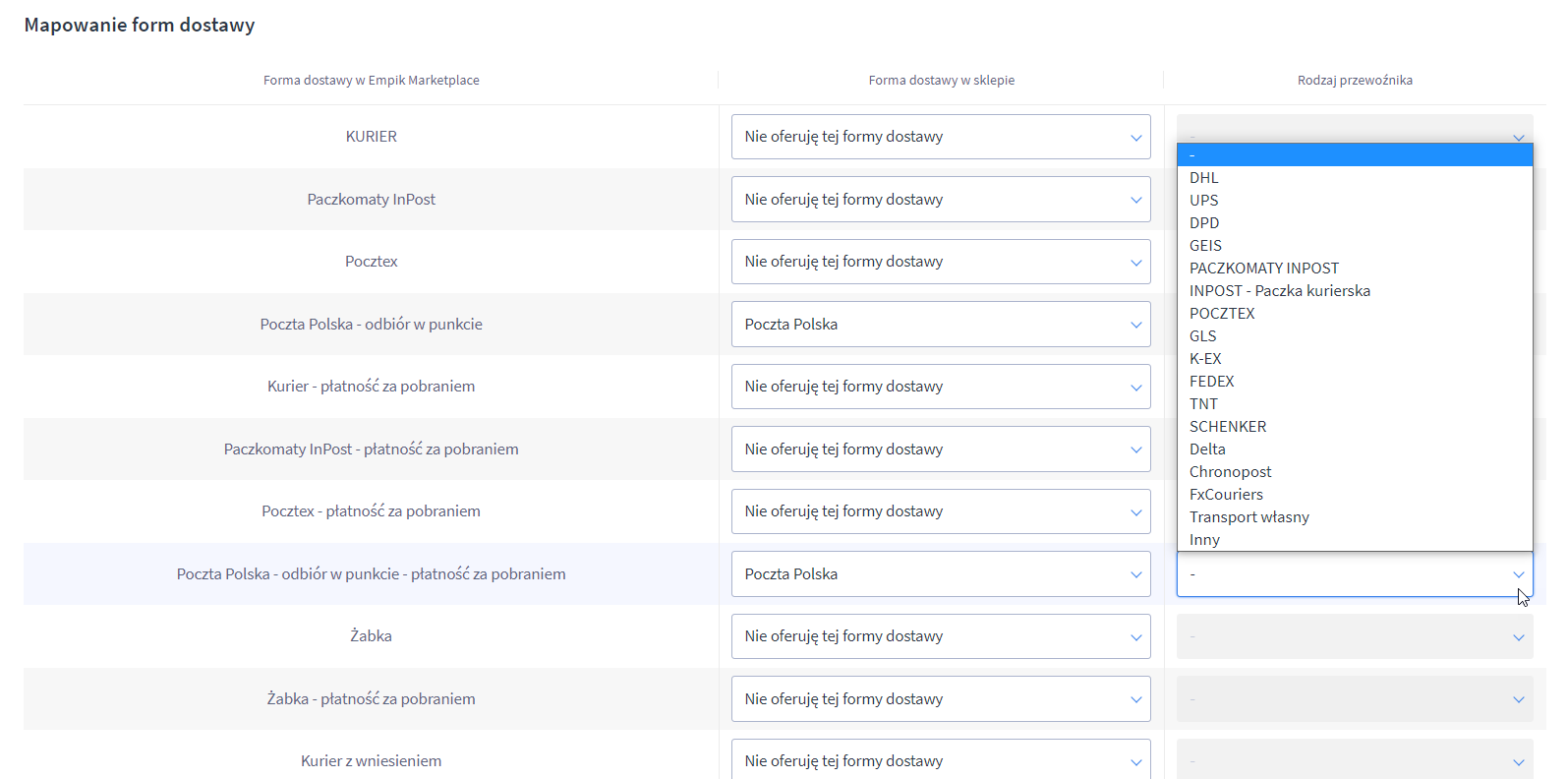Select DHL from the carrier list
Screen dimensions: 1568x779
pyautogui.click(x=1204, y=178)
